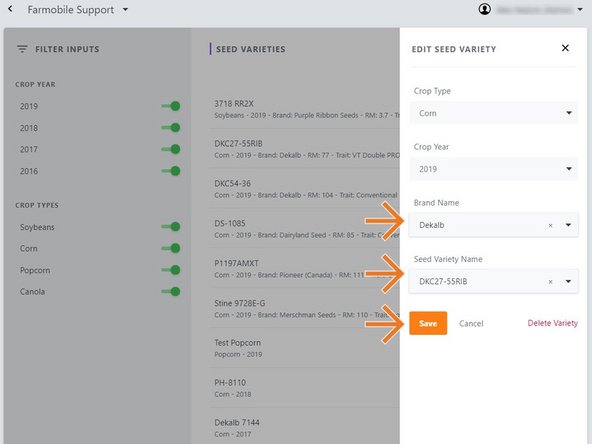Viewport: 592px width, 444px height.
Task: Disable the Popcorn crop type switch
Action: [171, 270]
